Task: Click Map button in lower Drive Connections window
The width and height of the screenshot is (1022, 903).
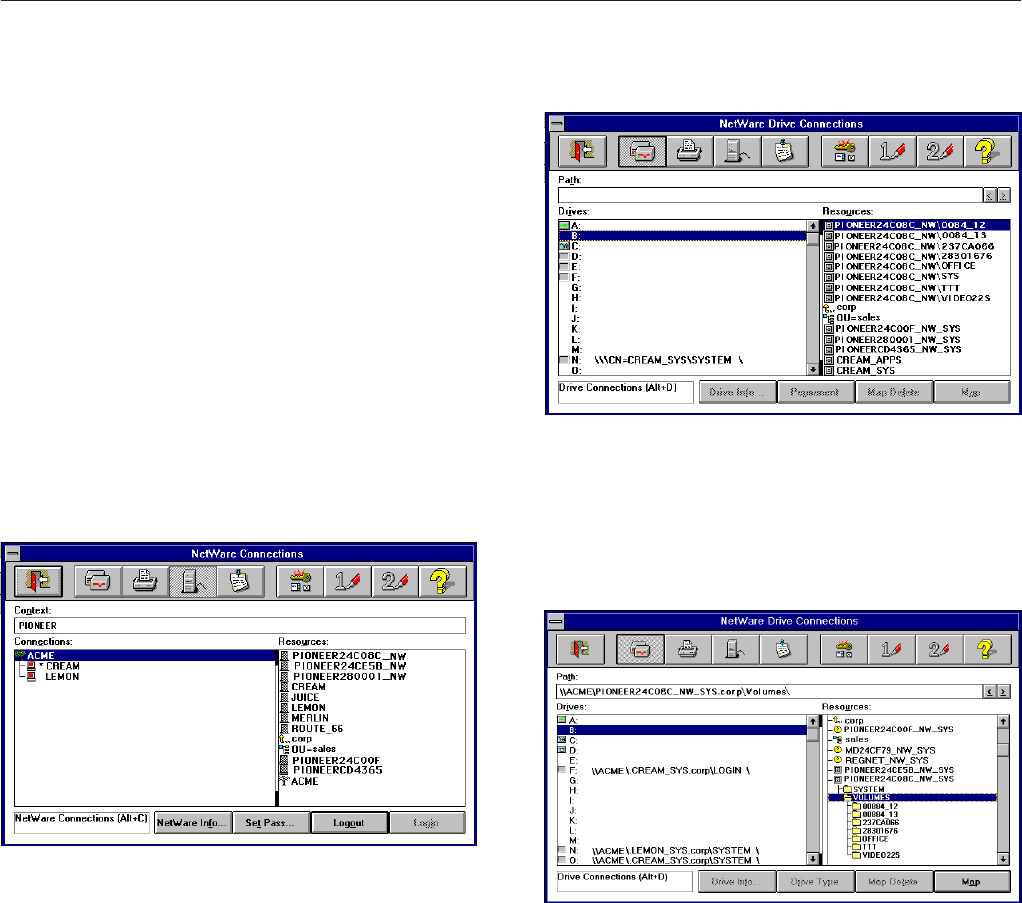Action: (971, 881)
